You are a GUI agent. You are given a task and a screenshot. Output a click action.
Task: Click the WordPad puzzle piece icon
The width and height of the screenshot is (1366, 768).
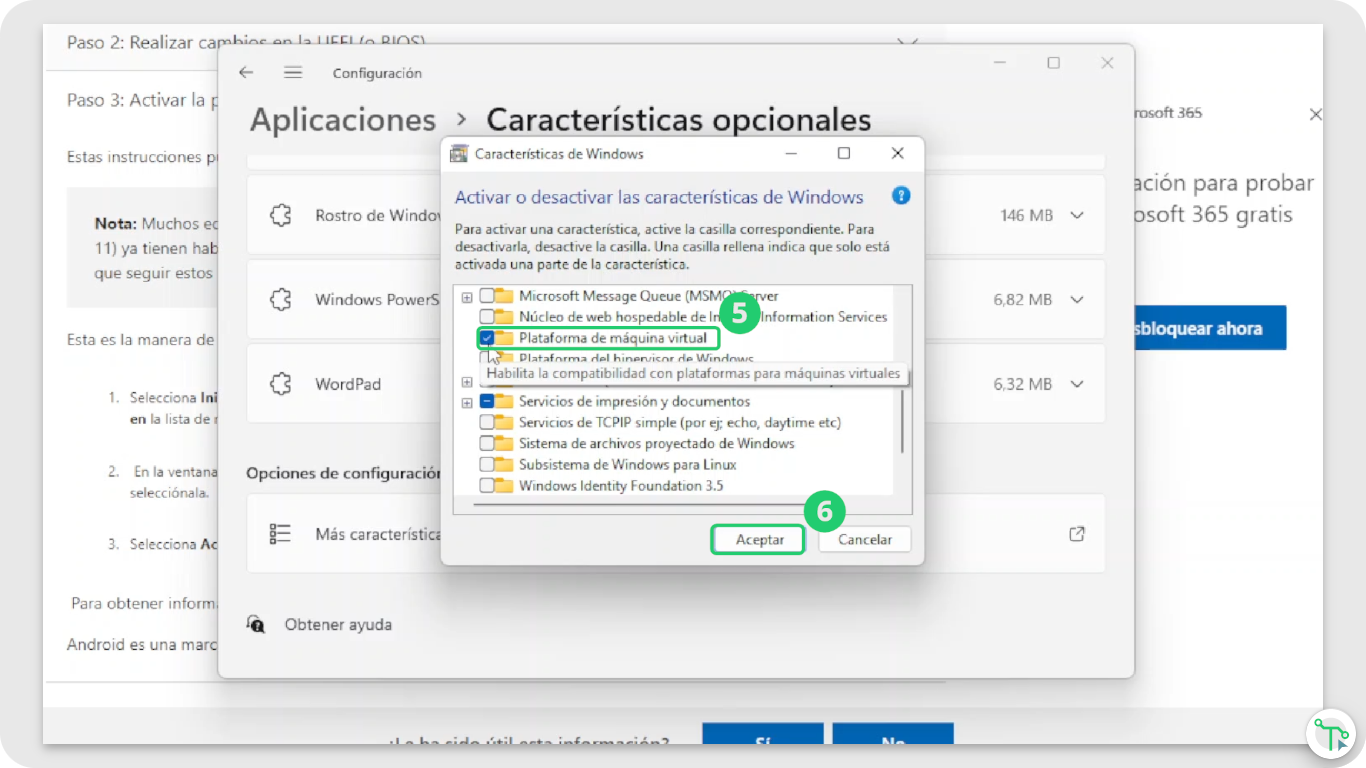[x=281, y=384]
